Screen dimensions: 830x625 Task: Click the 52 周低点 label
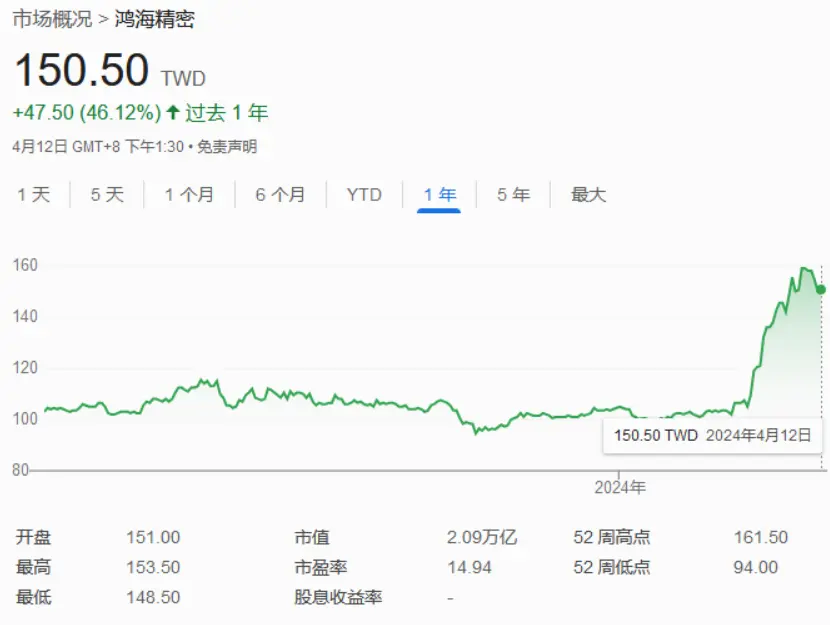point(611,567)
